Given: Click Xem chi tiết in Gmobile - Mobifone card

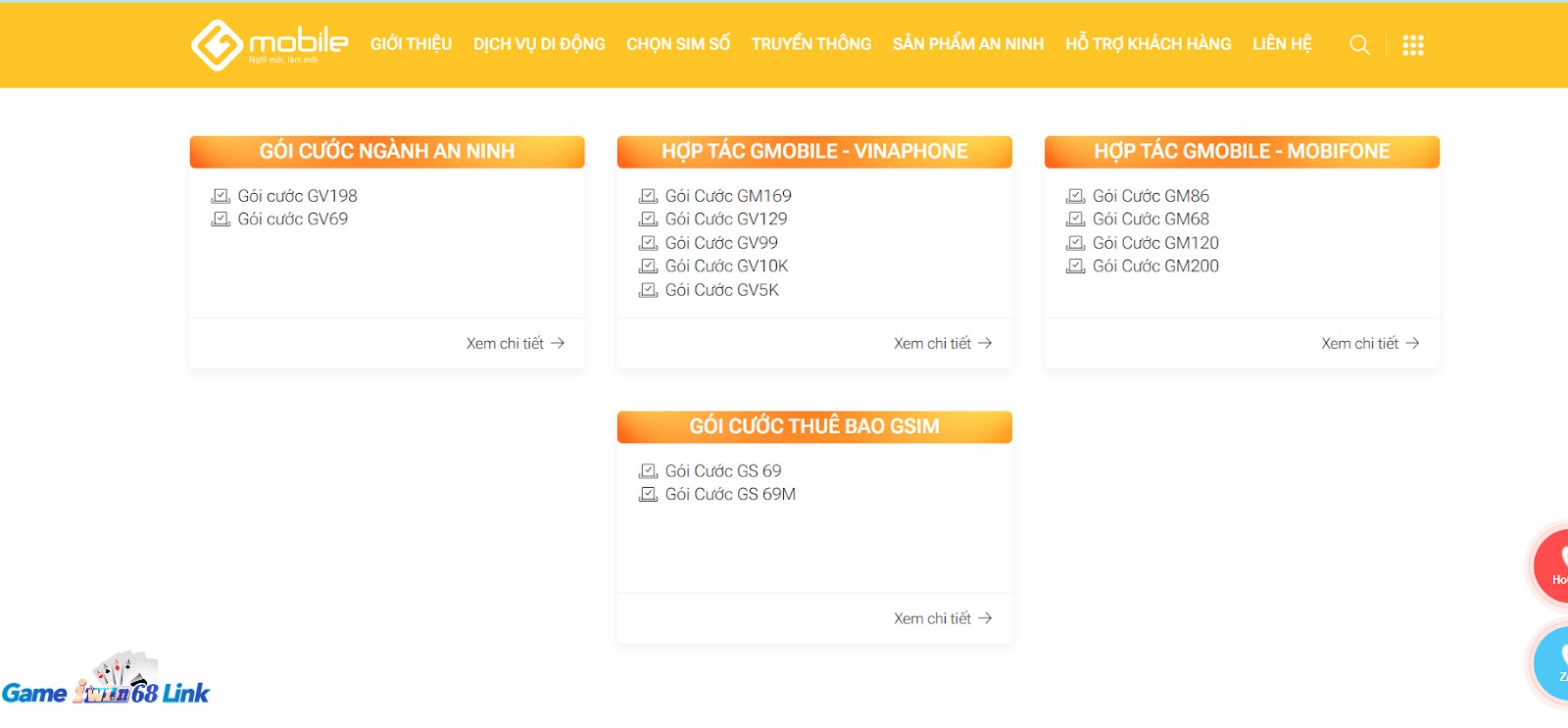Looking at the screenshot, I should 1370,344.
